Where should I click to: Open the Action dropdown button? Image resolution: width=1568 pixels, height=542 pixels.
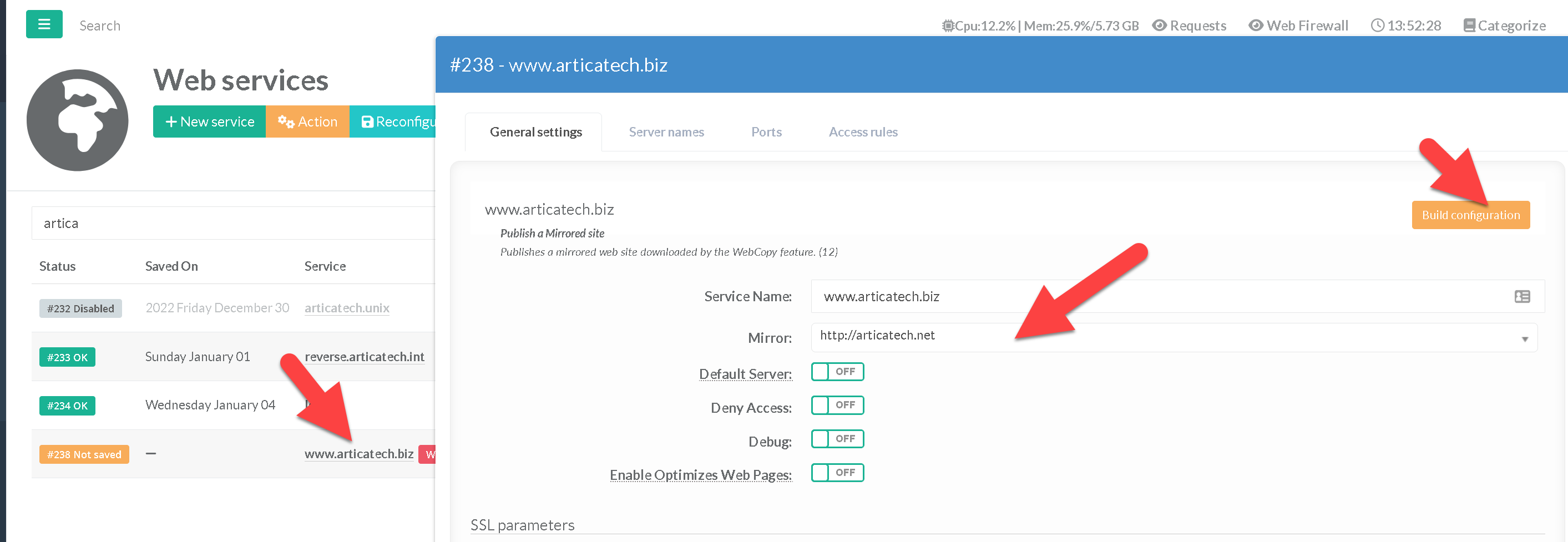(307, 121)
